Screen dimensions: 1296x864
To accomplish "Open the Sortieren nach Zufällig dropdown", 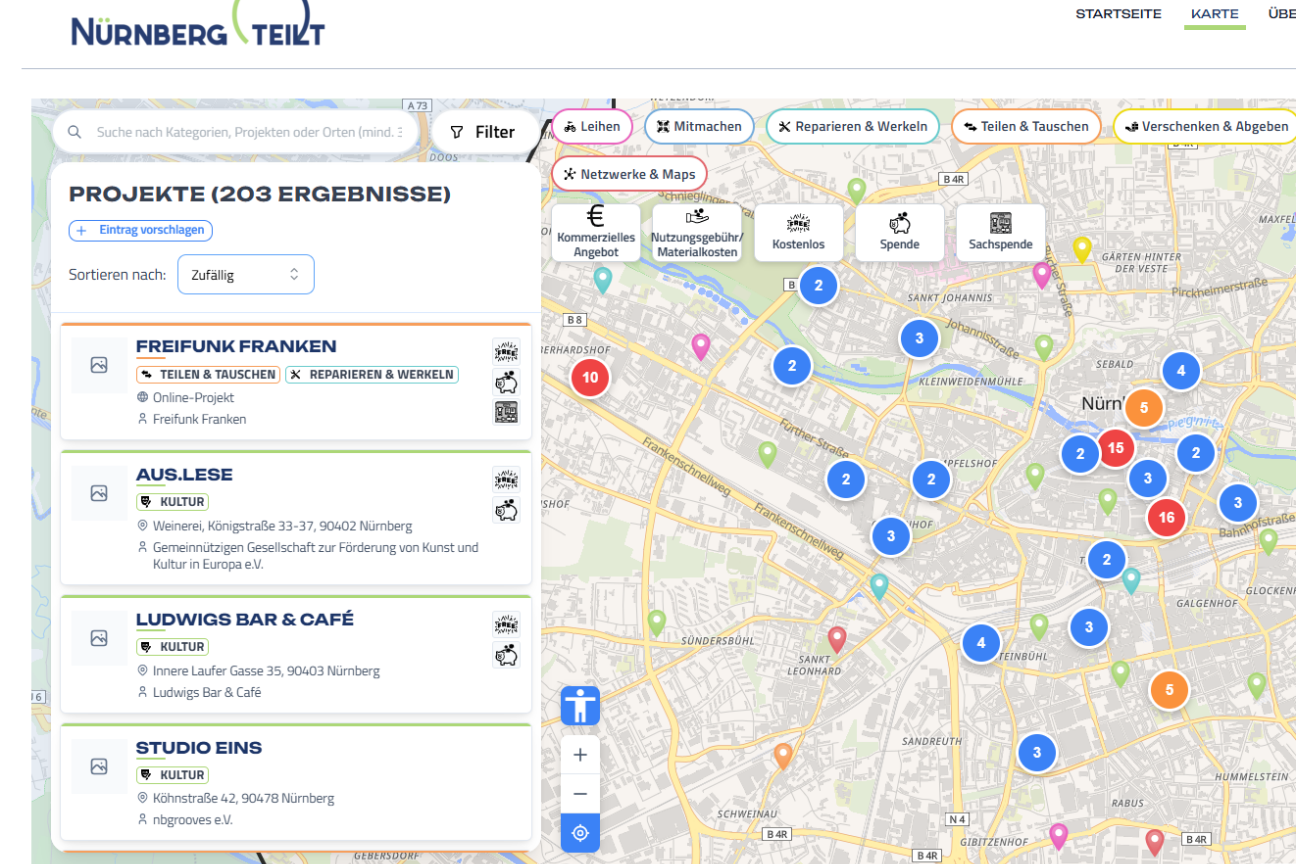I will (245, 274).
